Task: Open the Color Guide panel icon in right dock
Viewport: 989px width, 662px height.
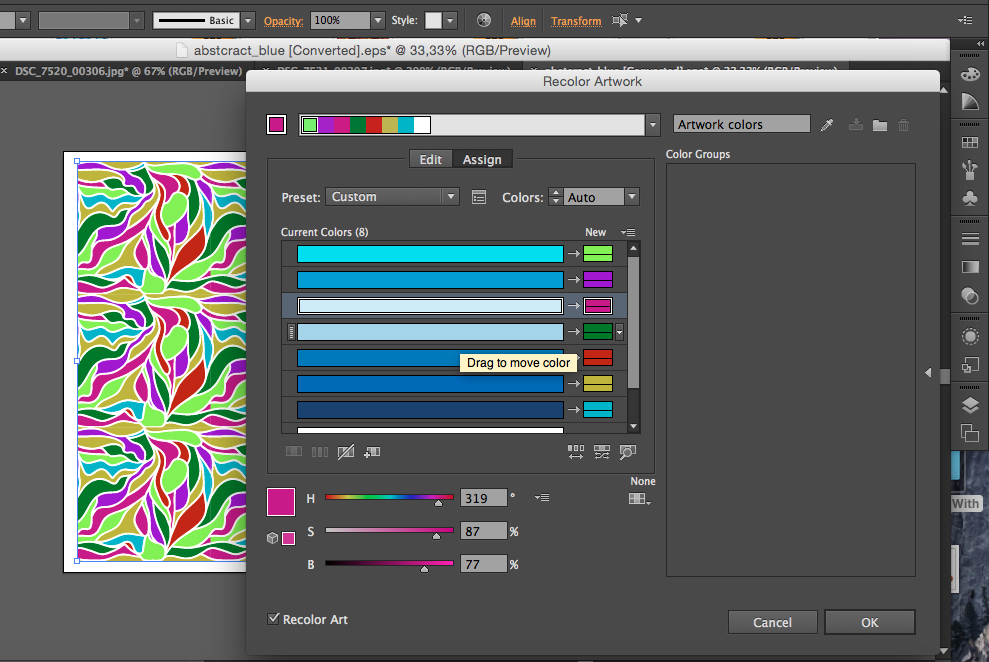Action: [970, 102]
